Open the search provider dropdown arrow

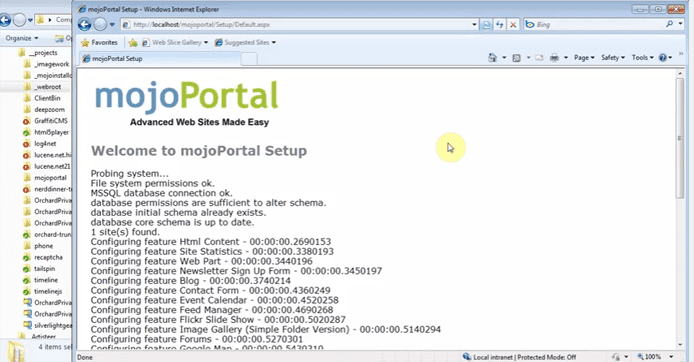[680, 24]
